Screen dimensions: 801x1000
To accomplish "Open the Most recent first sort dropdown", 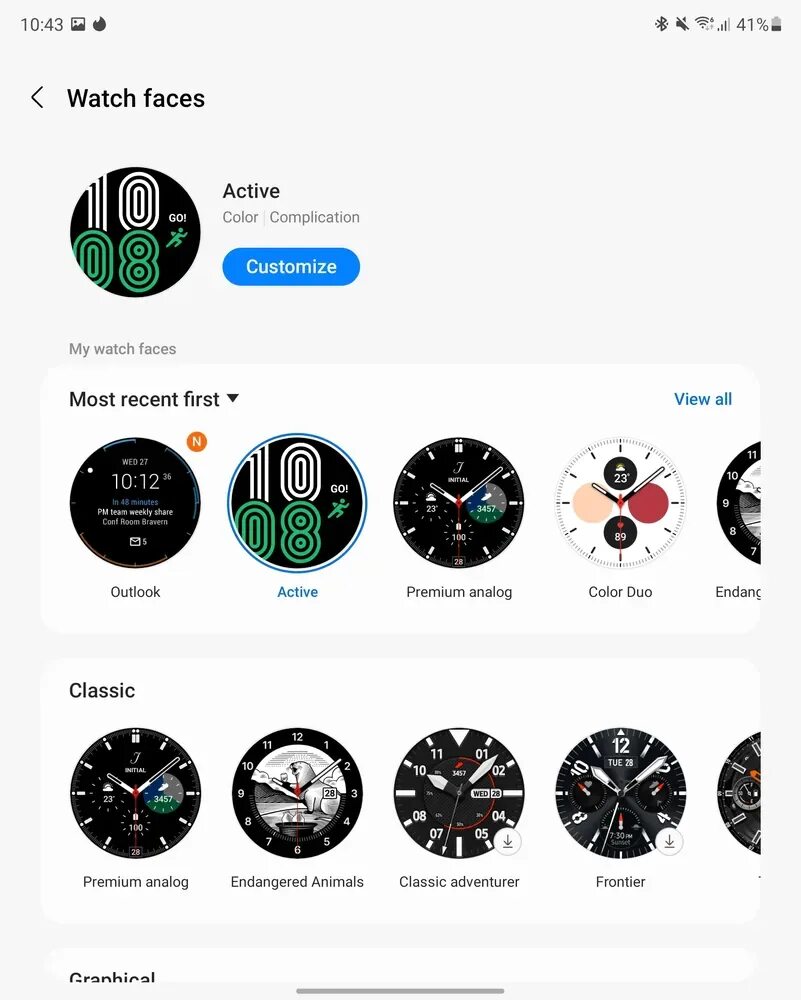I will click(154, 399).
